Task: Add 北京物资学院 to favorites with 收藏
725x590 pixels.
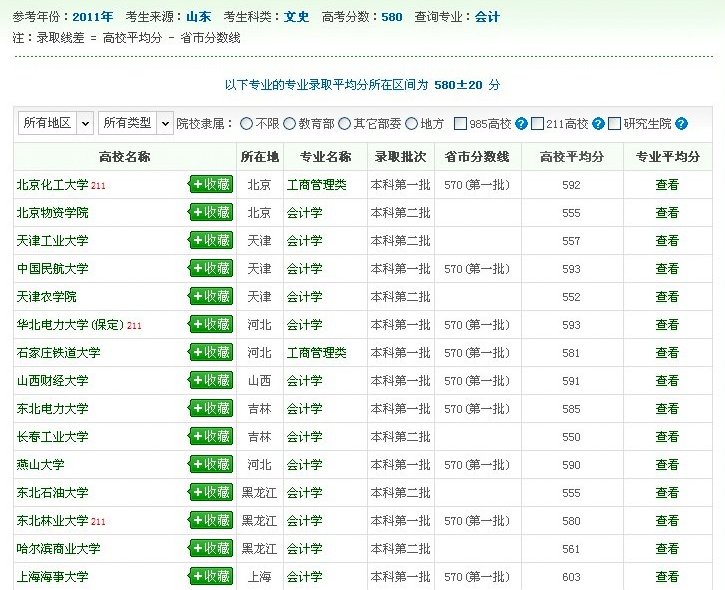Action: point(210,212)
